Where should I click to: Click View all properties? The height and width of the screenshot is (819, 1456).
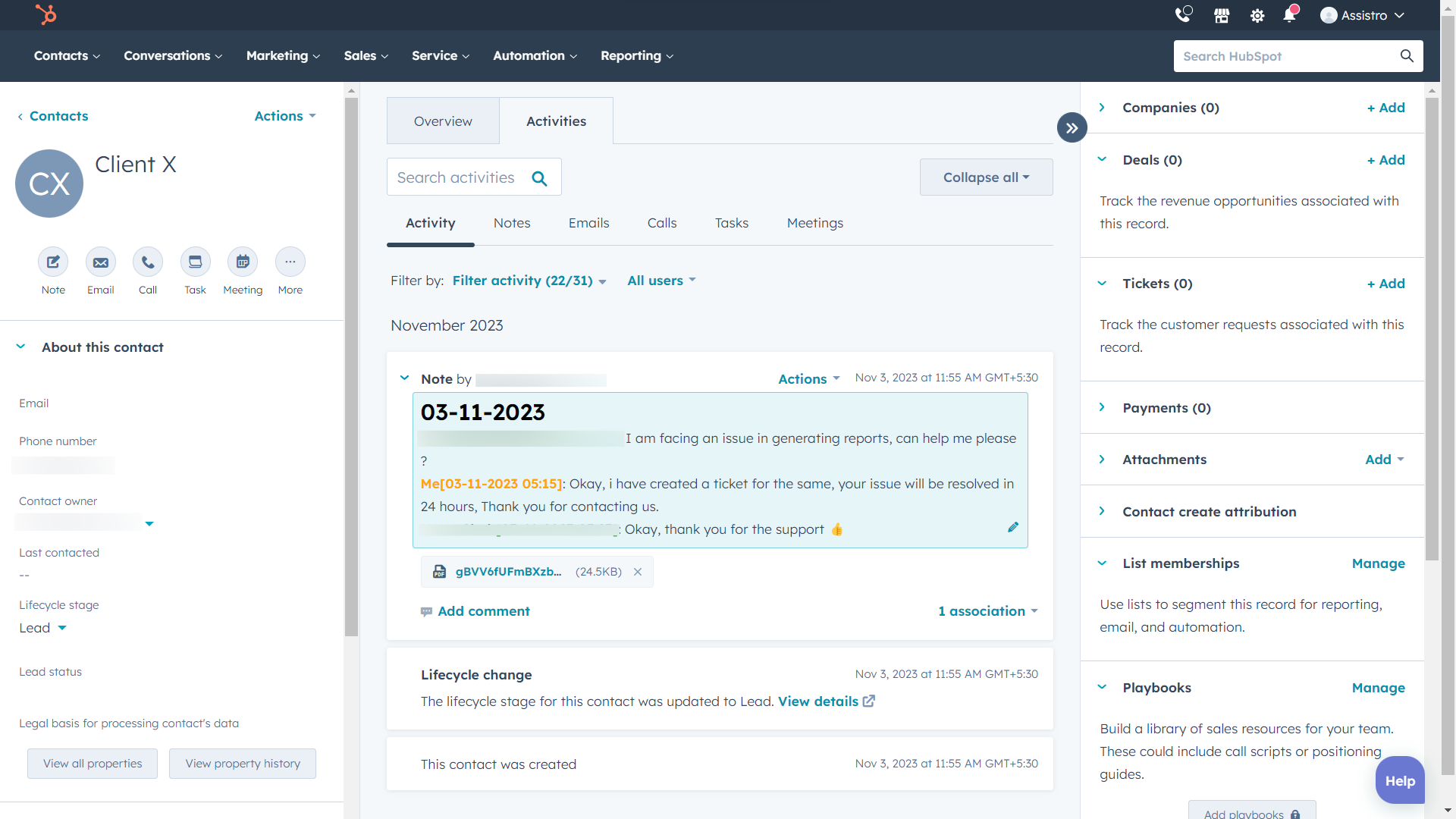pos(92,764)
